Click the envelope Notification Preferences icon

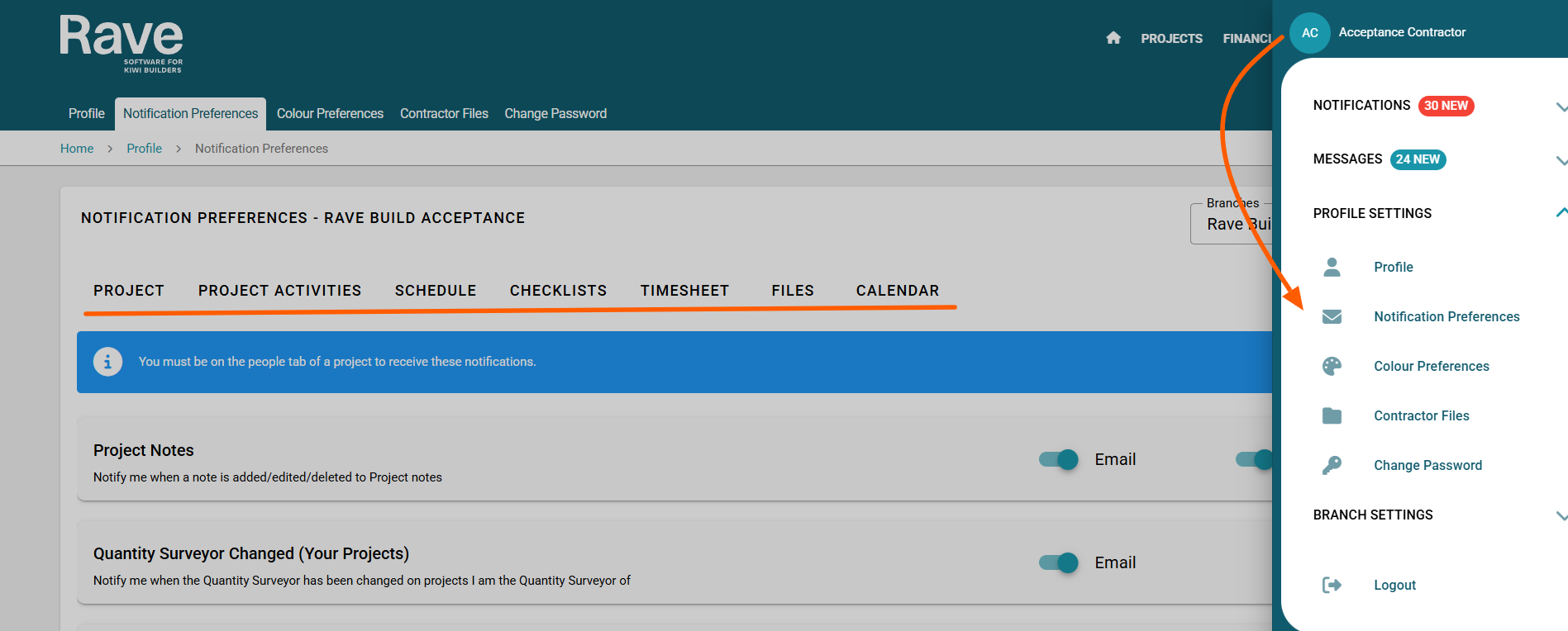1332,317
